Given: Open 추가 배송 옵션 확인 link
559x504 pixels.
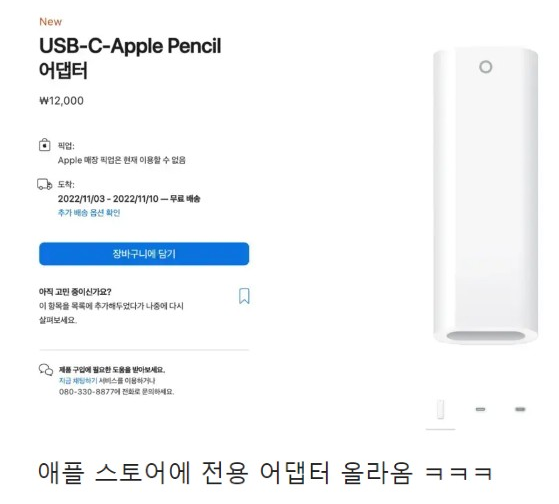Looking at the screenshot, I should pos(89,213).
